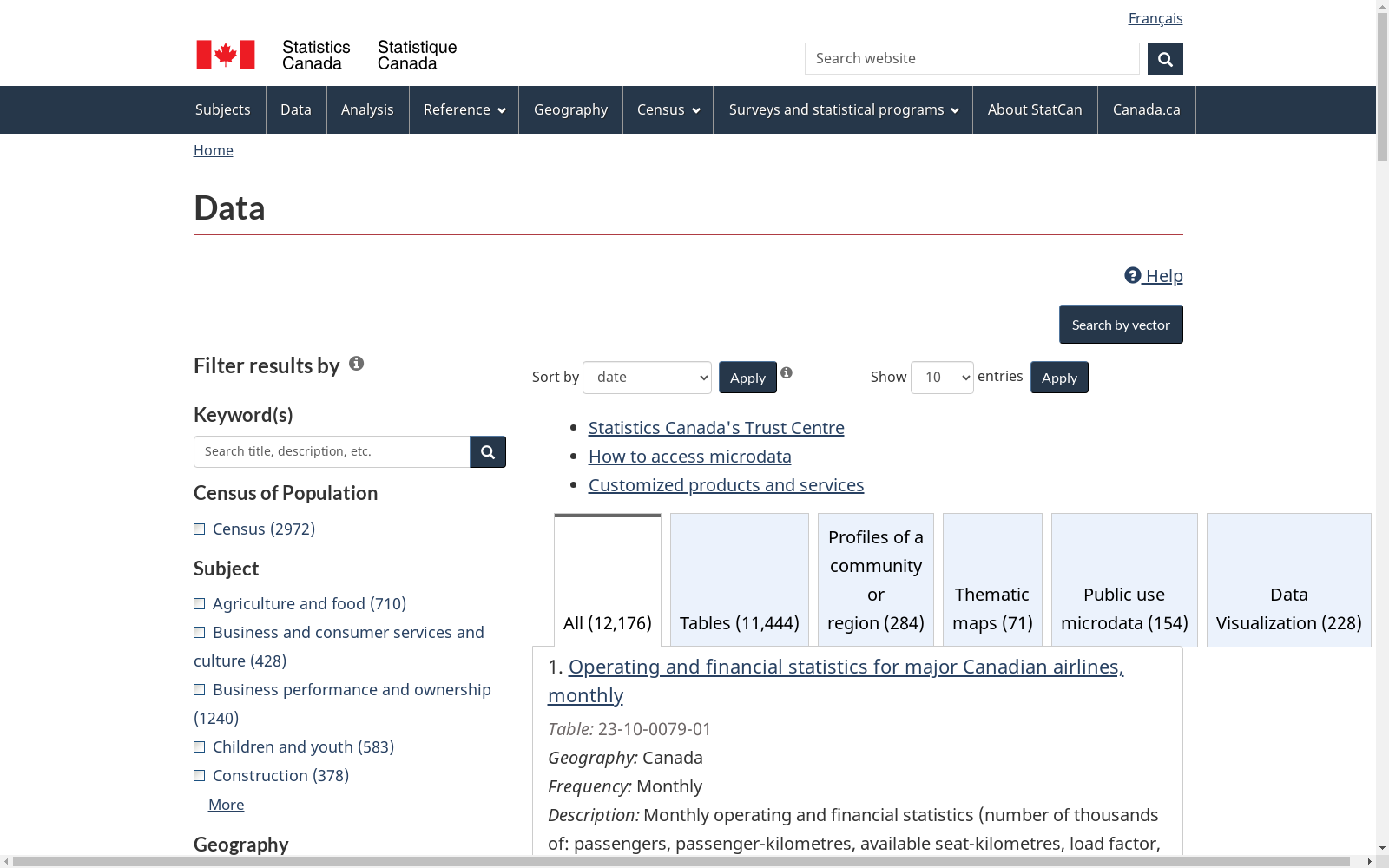Open Customized products and services link
Image resolution: width=1389 pixels, height=868 pixels.
727,485
